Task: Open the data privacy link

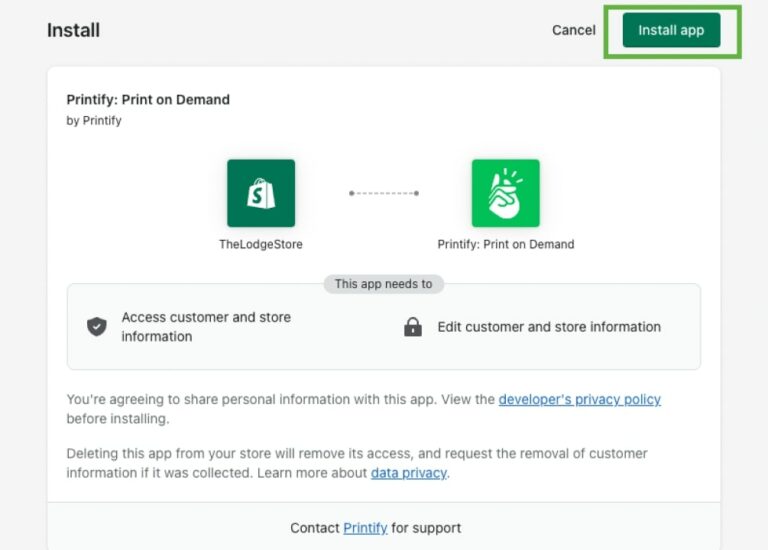Action: [x=408, y=473]
